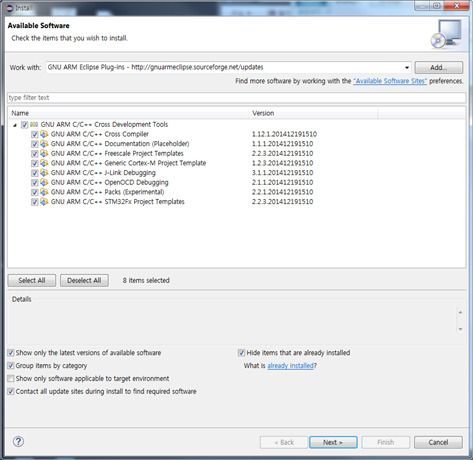Click the Packs (Experimental) feature icon
Viewport: 473px width, 460px height.
[x=44, y=192]
